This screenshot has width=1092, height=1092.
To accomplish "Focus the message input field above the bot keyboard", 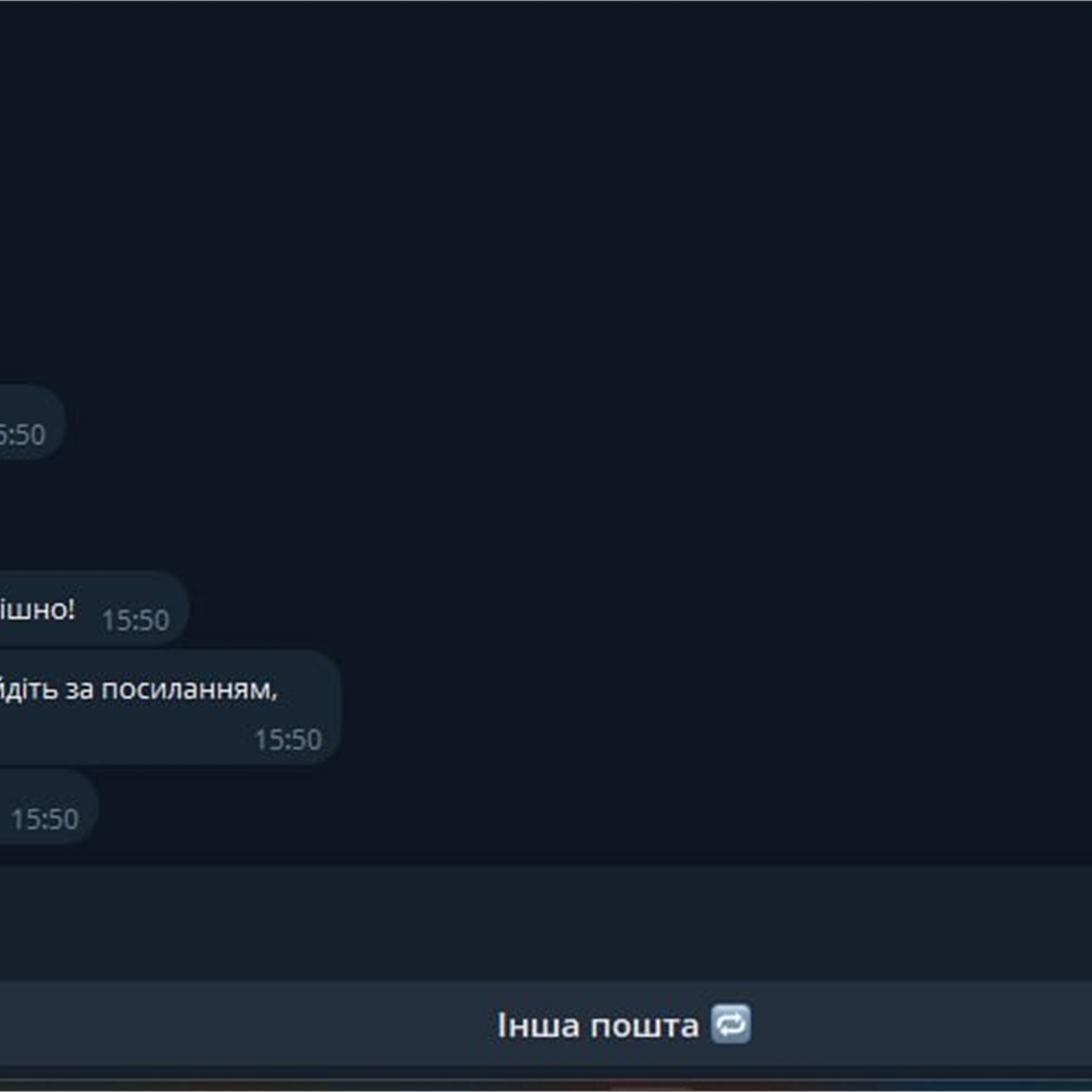I will (x=546, y=924).
